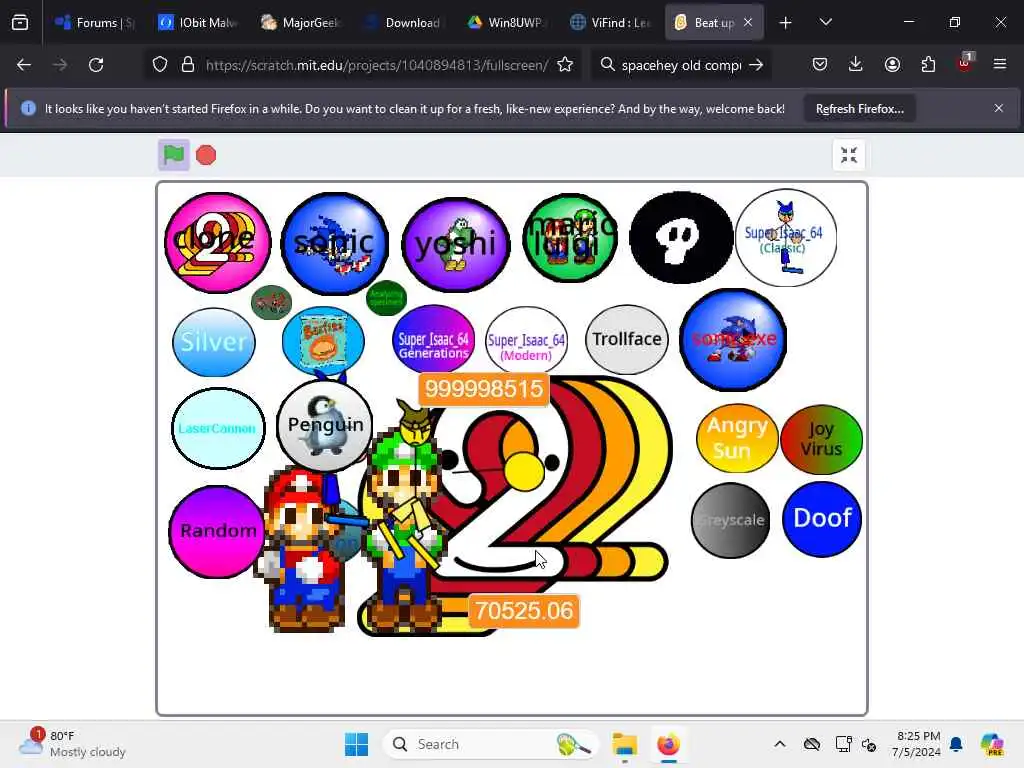Switch to the Forums tab
Viewport: 1024px width, 768px height.
(x=94, y=22)
